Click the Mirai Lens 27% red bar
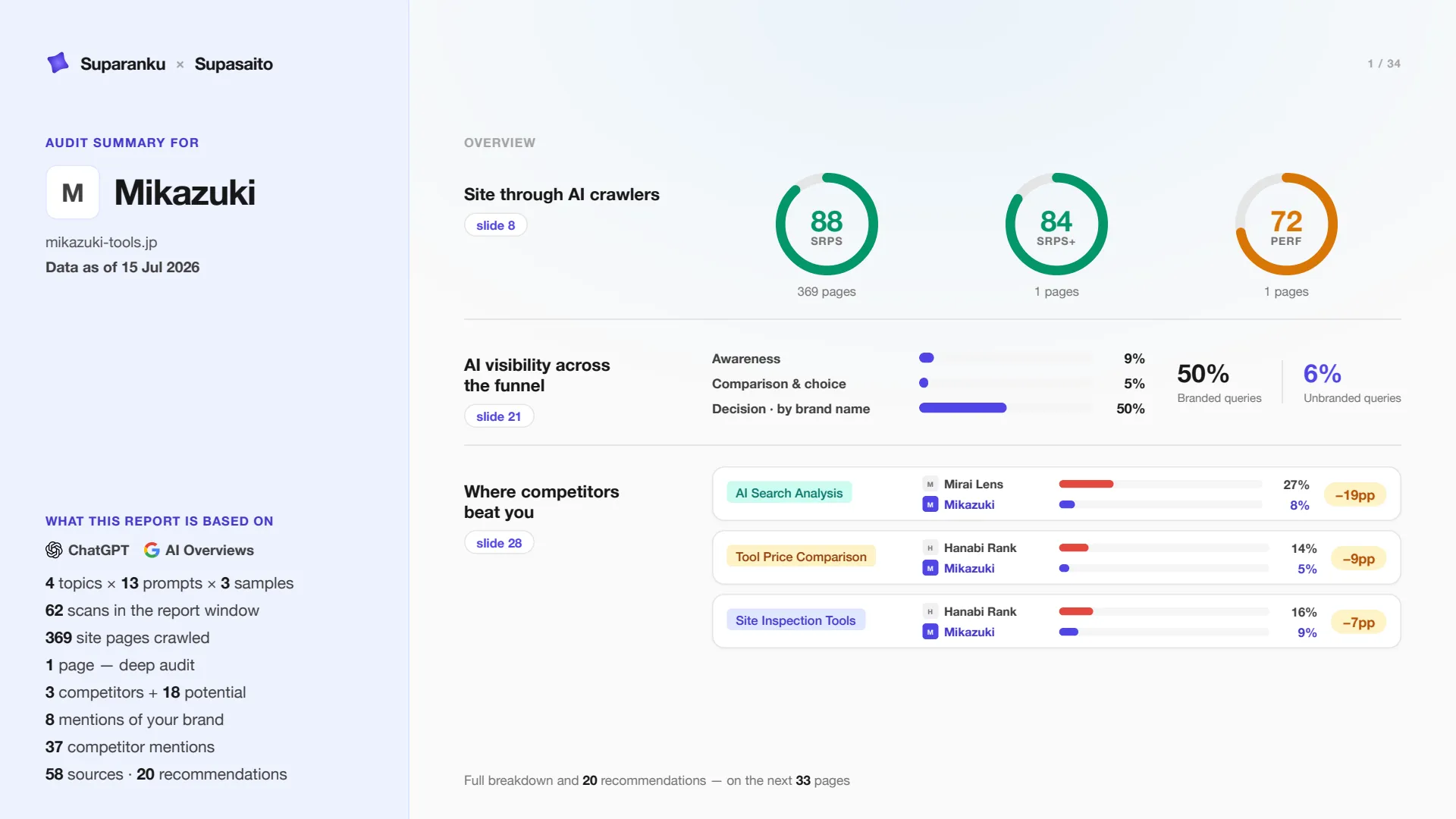The image size is (1456, 819). pos(1086,484)
